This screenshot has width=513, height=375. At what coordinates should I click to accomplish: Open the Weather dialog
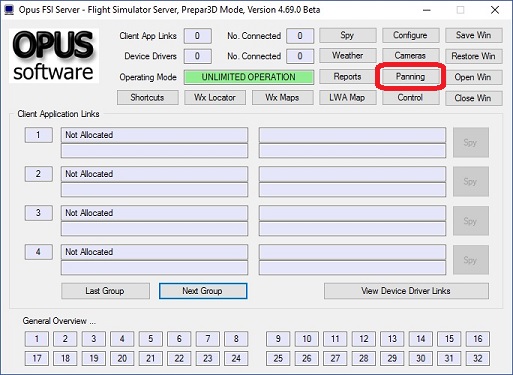(x=348, y=56)
